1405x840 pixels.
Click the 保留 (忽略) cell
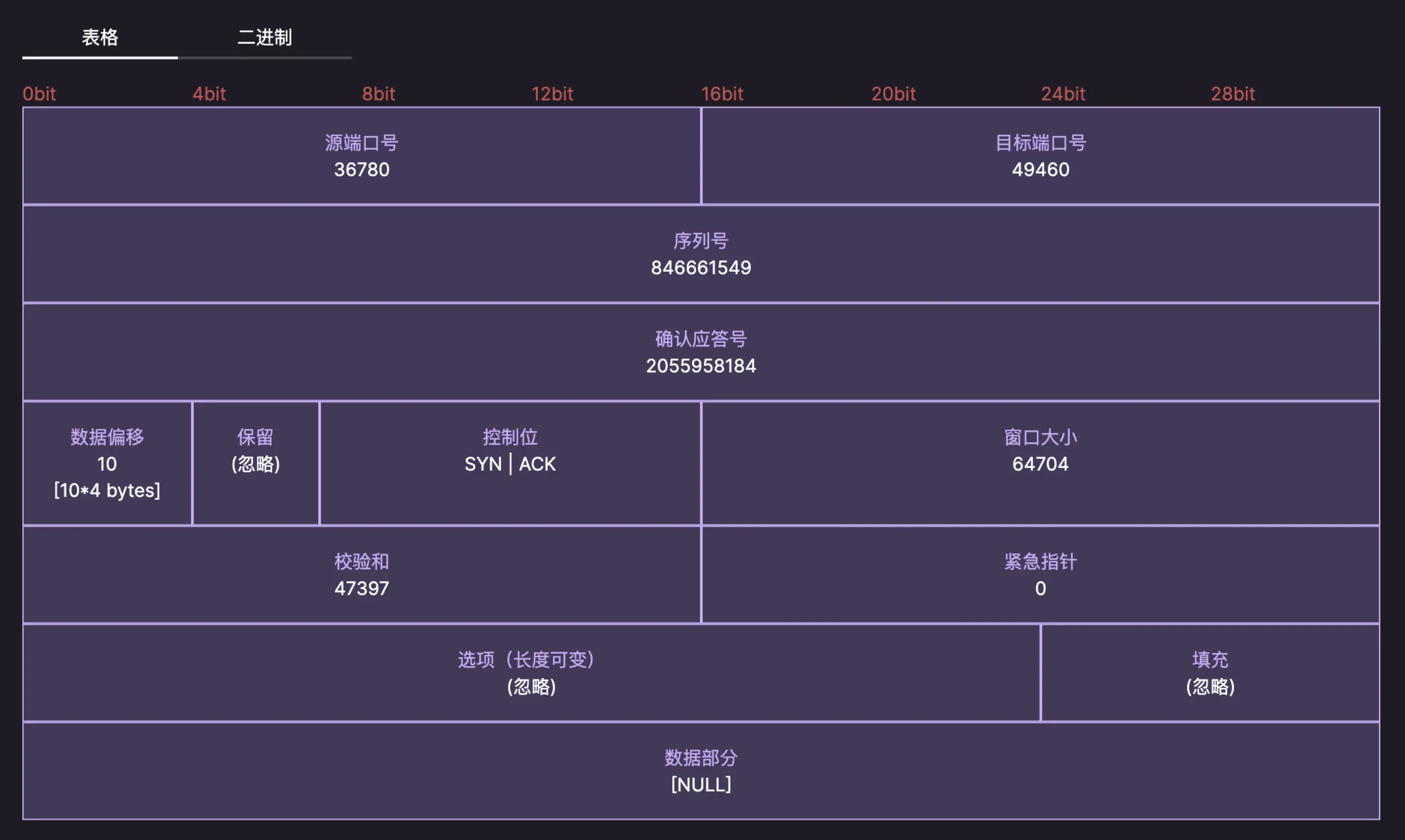(x=255, y=463)
